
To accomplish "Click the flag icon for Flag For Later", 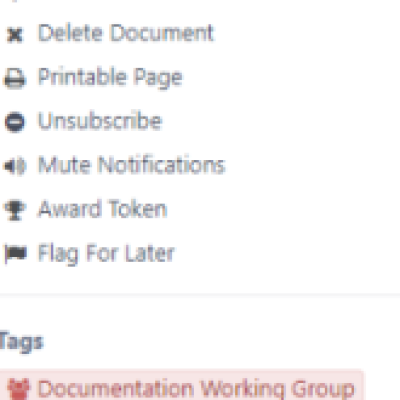I will point(15,254).
